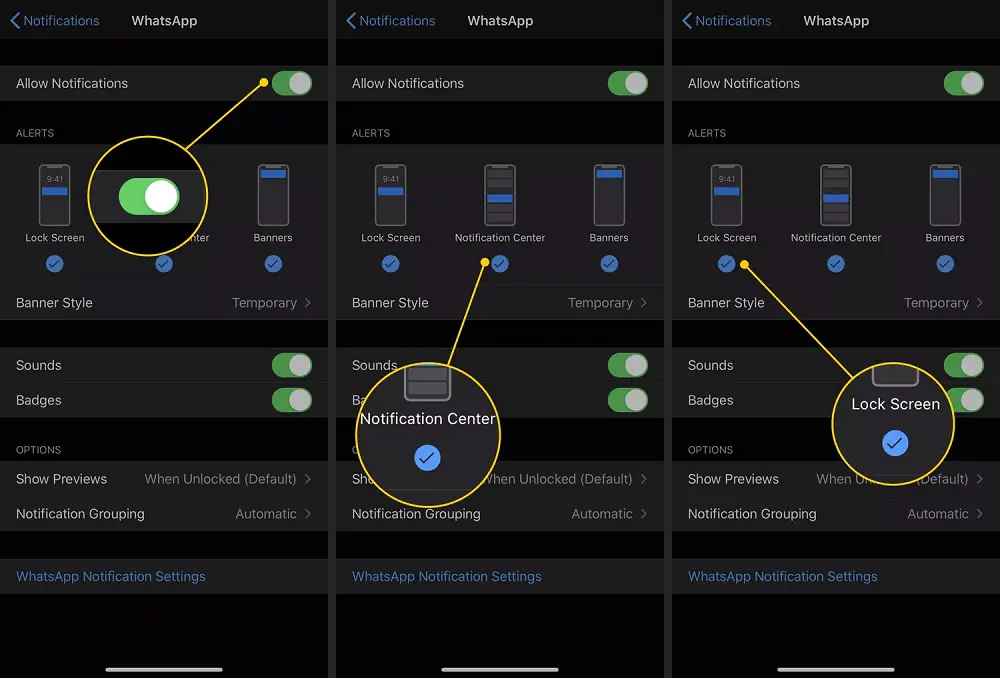The image size is (1000, 678).
Task: Select Notification Center phone icon in middle screenshot
Action: coord(500,195)
